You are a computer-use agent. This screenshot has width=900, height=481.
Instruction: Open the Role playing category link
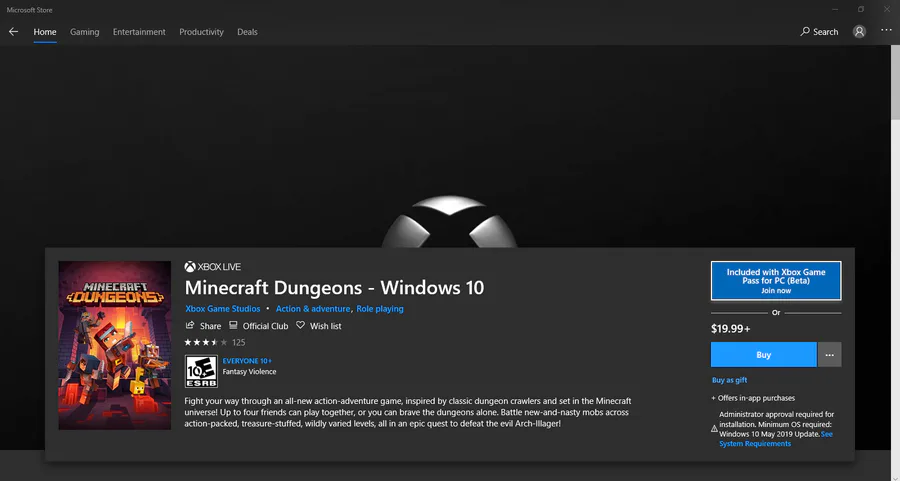[x=380, y=309]
